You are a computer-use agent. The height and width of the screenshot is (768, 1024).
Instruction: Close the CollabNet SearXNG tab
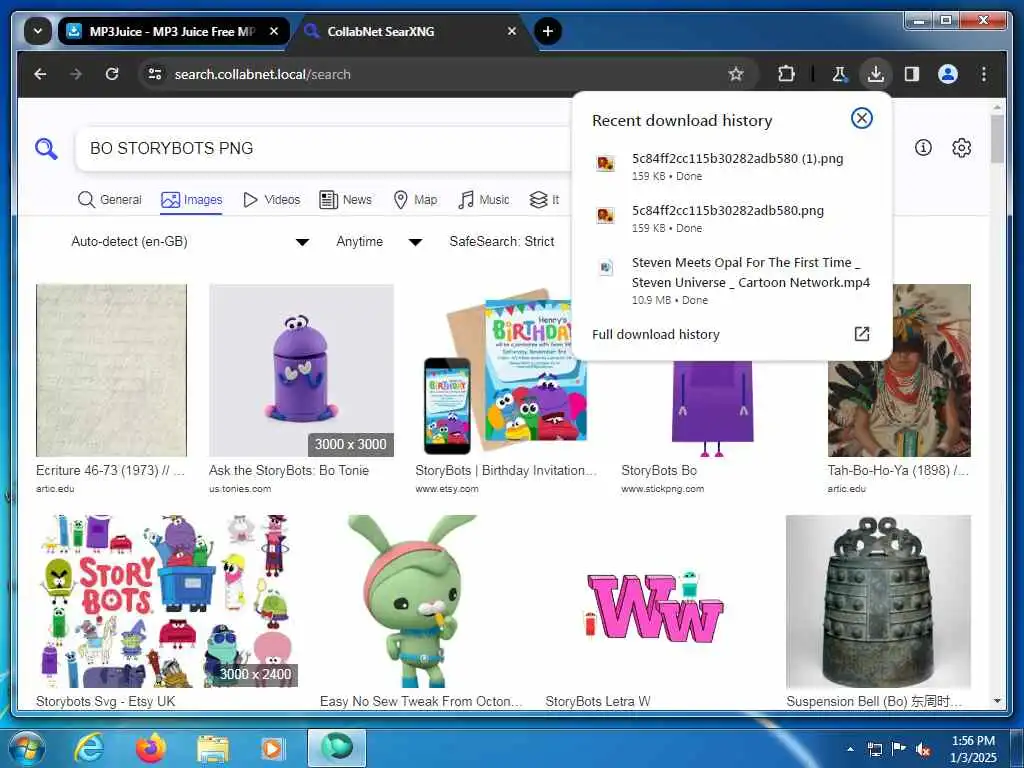tap(511, 31)
